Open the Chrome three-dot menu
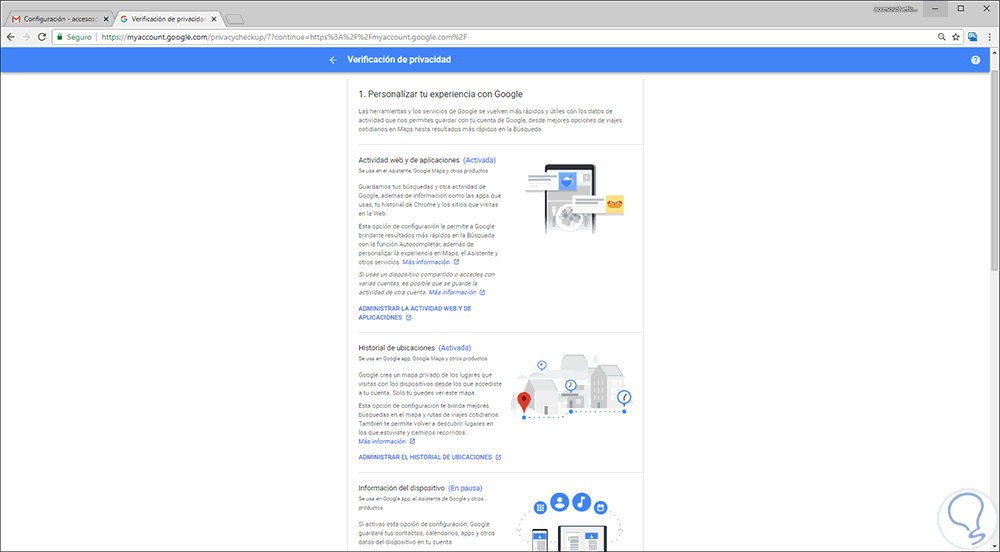Image resolution: width=1000 pixels, height=552 pixels. (x=990, y=37)
